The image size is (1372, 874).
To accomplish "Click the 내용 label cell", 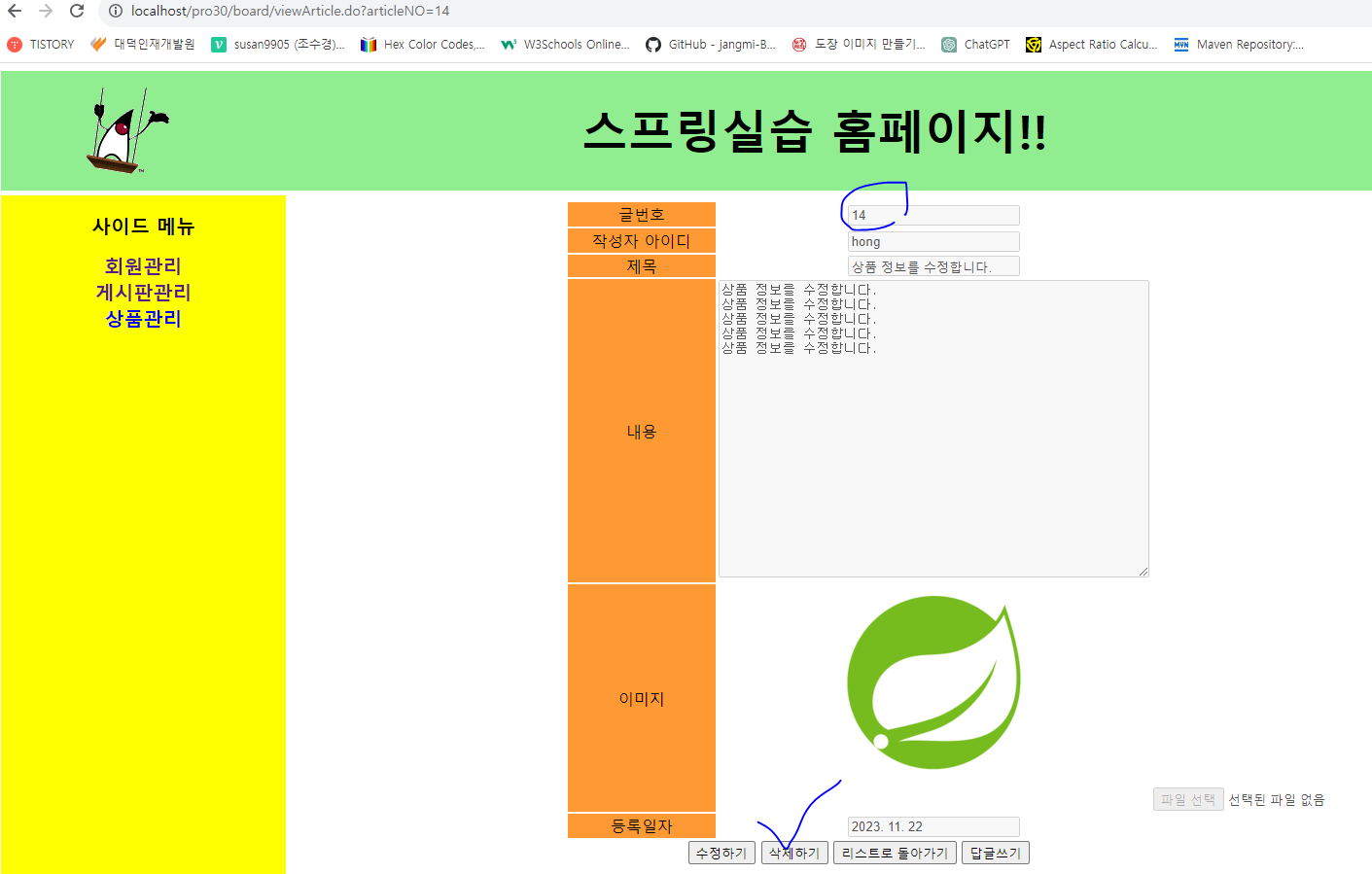I will (642, 431).
